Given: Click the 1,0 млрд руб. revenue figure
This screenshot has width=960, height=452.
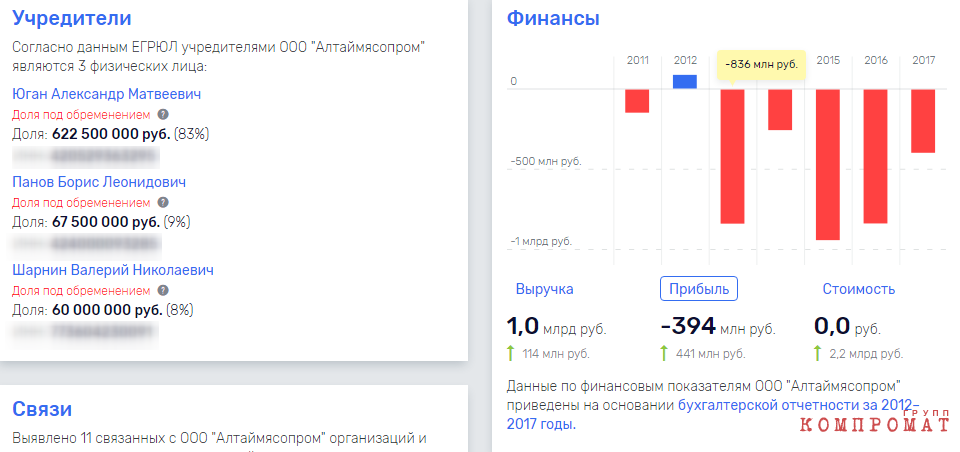Looking at the screenshot, I should click(557, 327).
